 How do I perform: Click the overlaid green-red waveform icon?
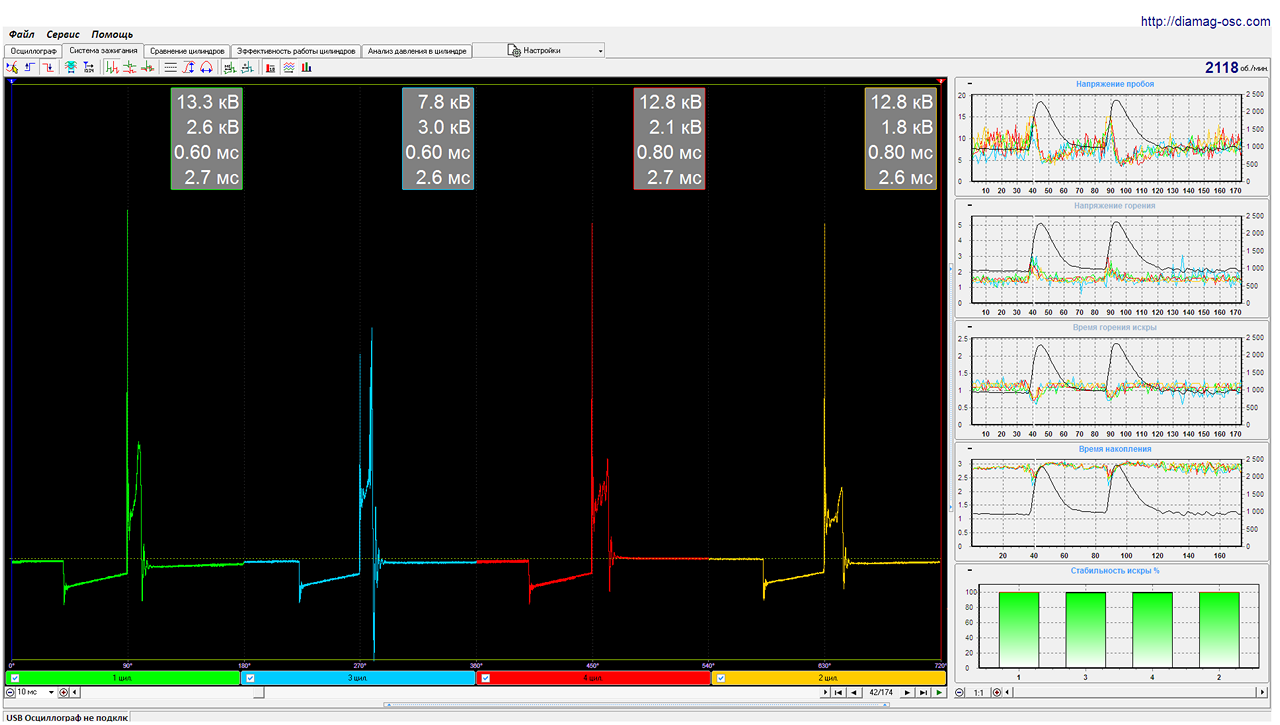[x=129, y=68]
